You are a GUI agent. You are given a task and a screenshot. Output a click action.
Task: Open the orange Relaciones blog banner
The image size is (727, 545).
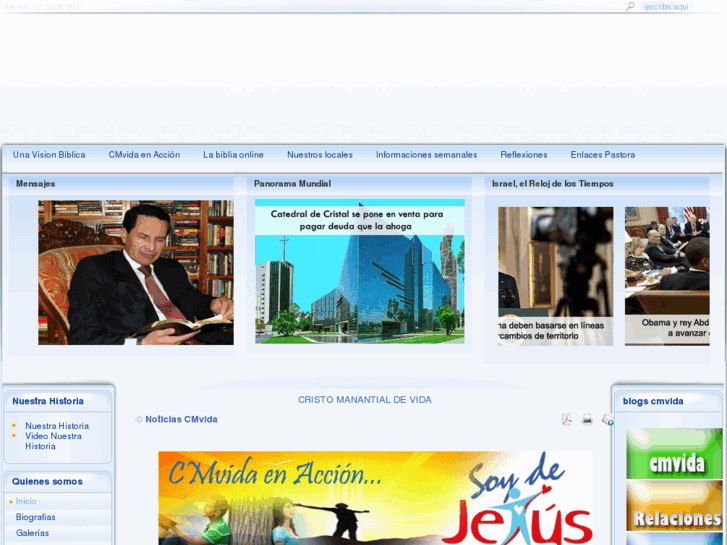[x=674, y=506]
